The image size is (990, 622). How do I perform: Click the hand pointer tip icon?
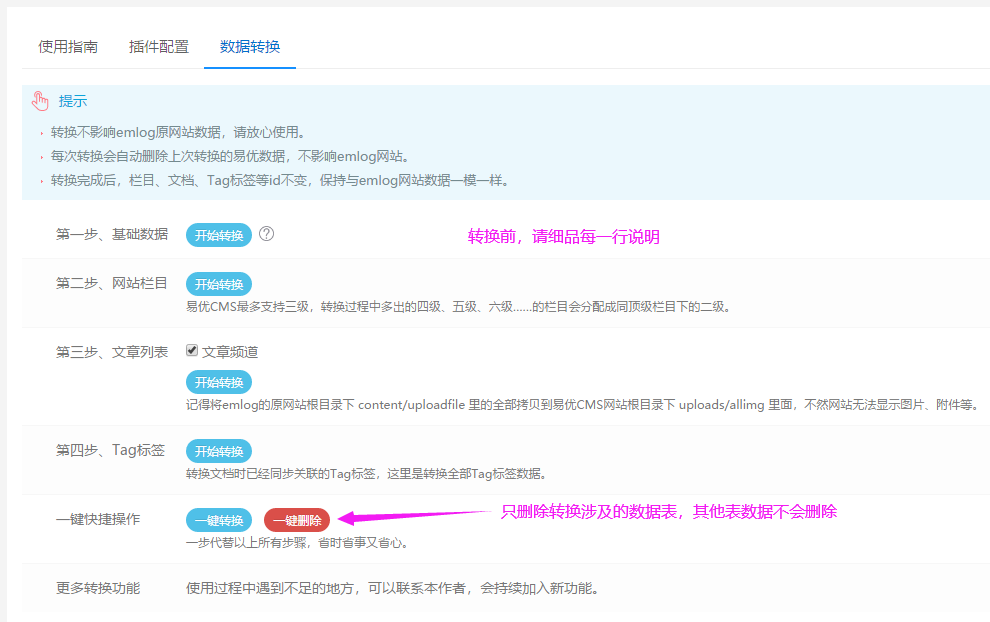point(40,101)
